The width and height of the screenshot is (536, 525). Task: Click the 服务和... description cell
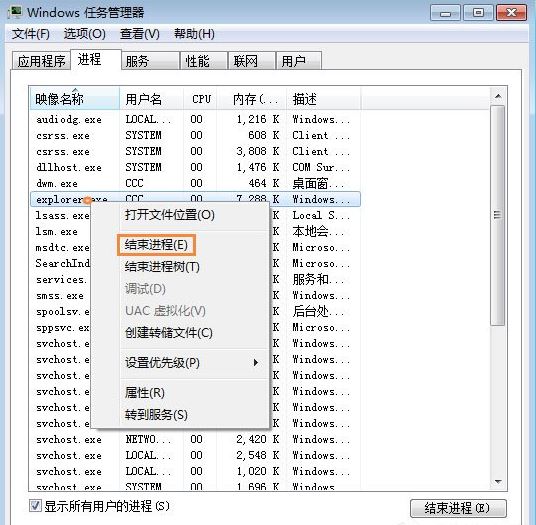coord(318,280)
